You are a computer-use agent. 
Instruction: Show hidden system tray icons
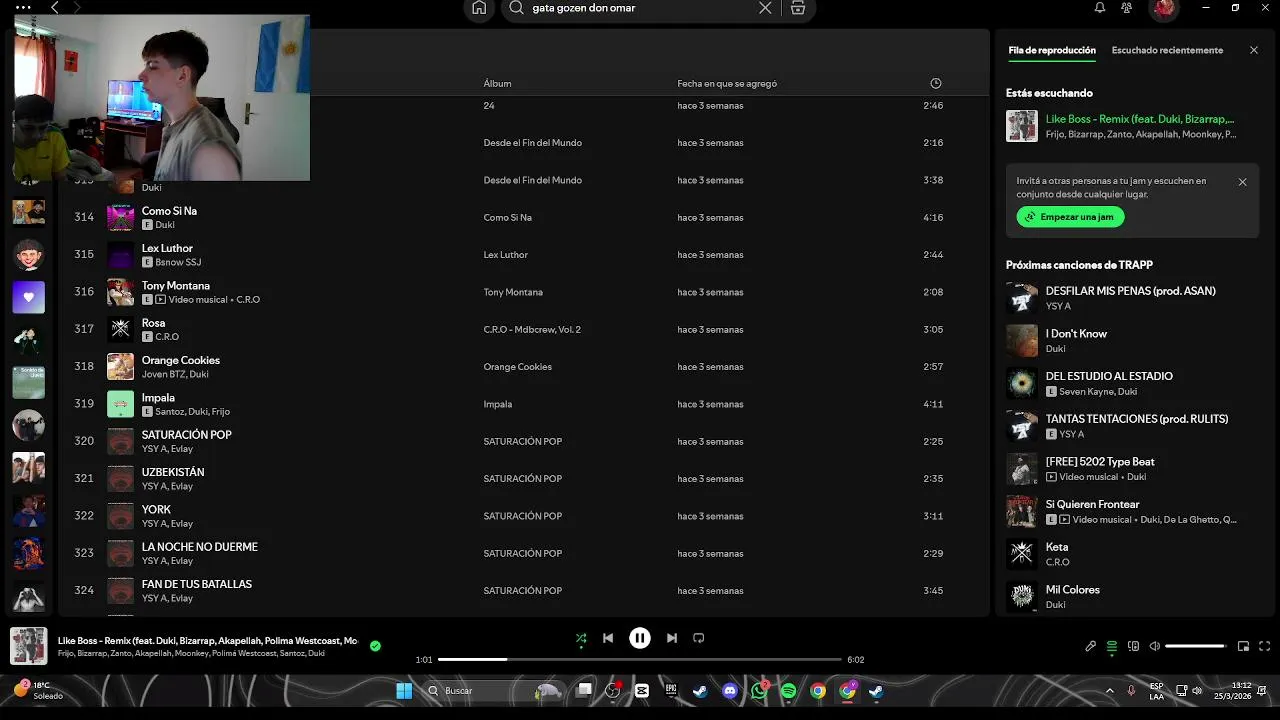coord(1109,691)
